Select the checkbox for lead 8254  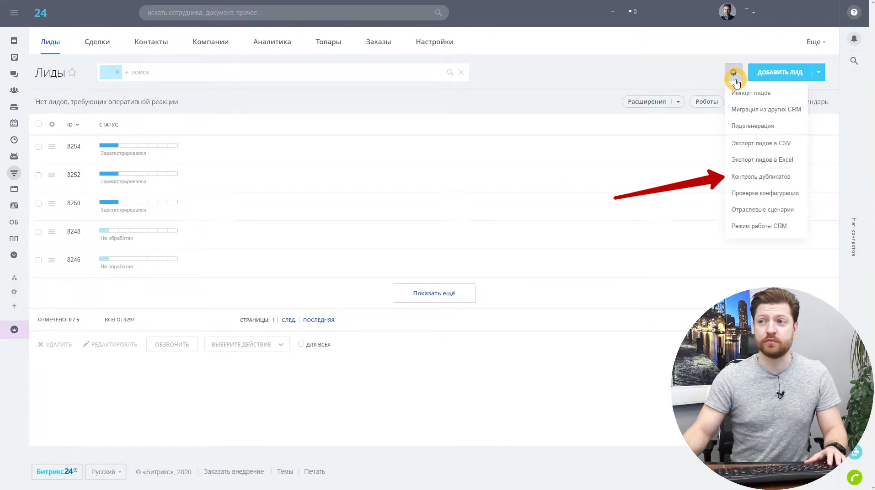(39, 147)
